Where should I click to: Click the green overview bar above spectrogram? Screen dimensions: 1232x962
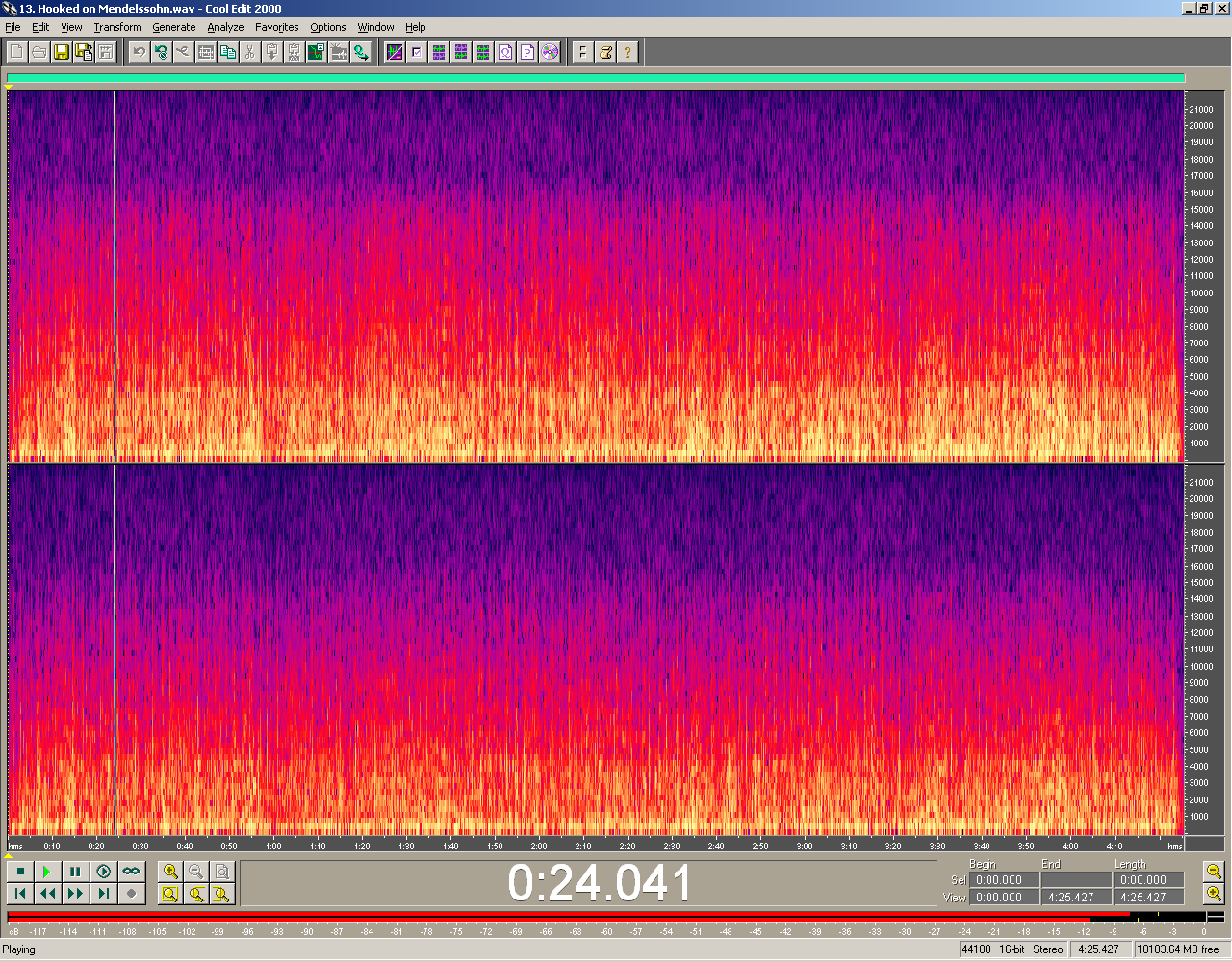click(x=595, y=79)
